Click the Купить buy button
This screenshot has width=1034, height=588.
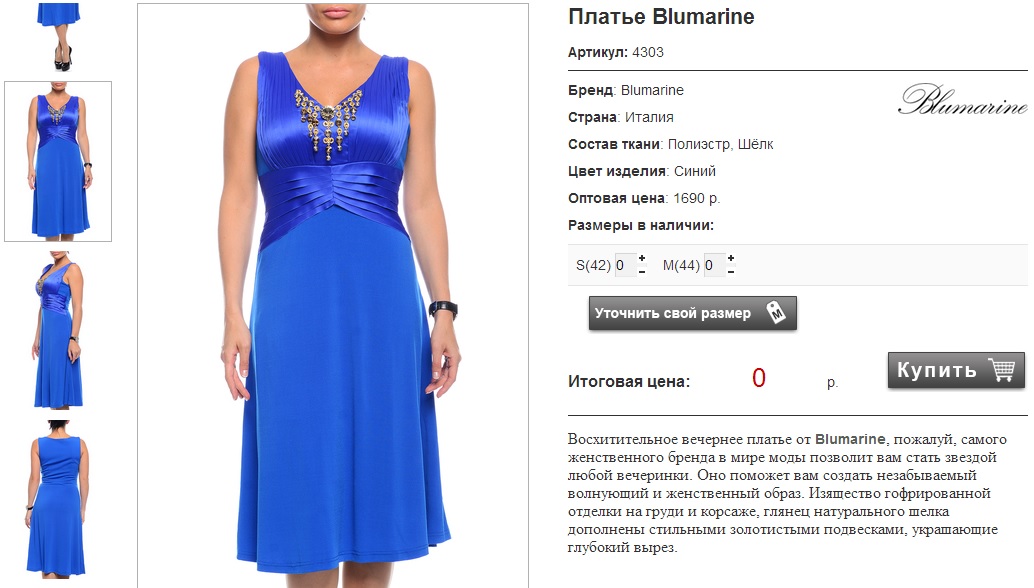coord(956,370)
